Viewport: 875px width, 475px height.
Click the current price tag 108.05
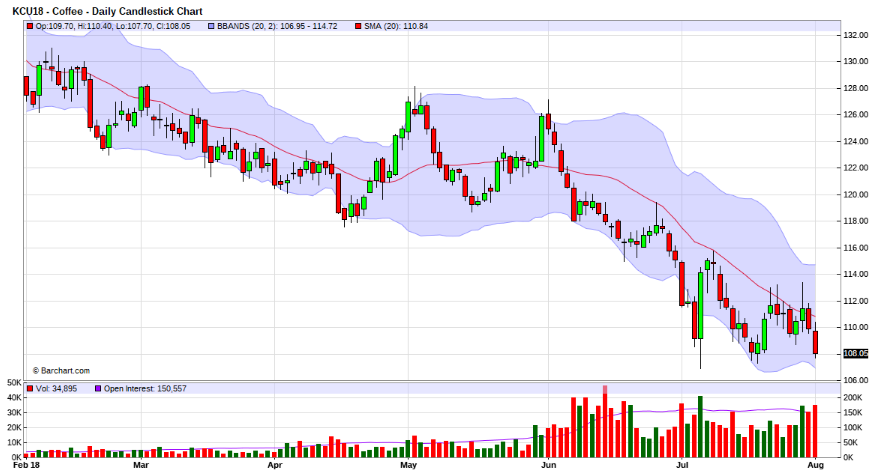pos(855,353)
